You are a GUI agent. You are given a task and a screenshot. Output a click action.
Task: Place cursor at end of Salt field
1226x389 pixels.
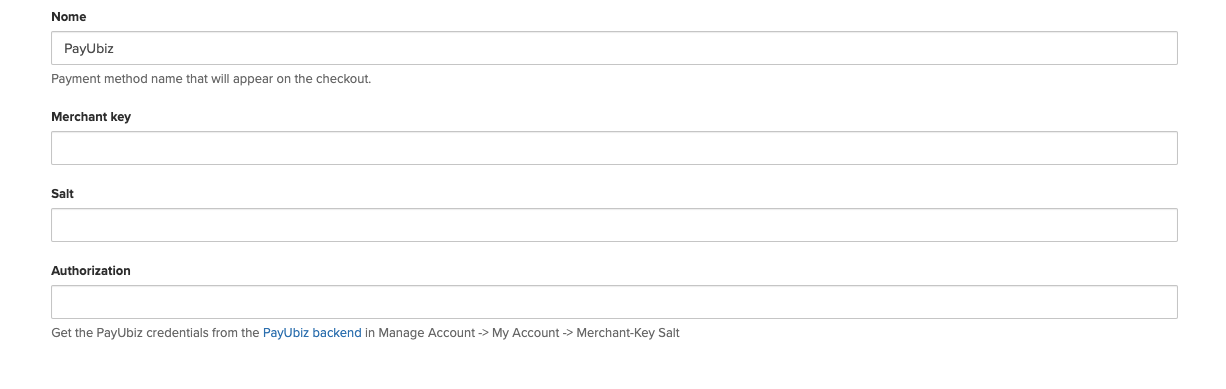[x=1165, y=225]
